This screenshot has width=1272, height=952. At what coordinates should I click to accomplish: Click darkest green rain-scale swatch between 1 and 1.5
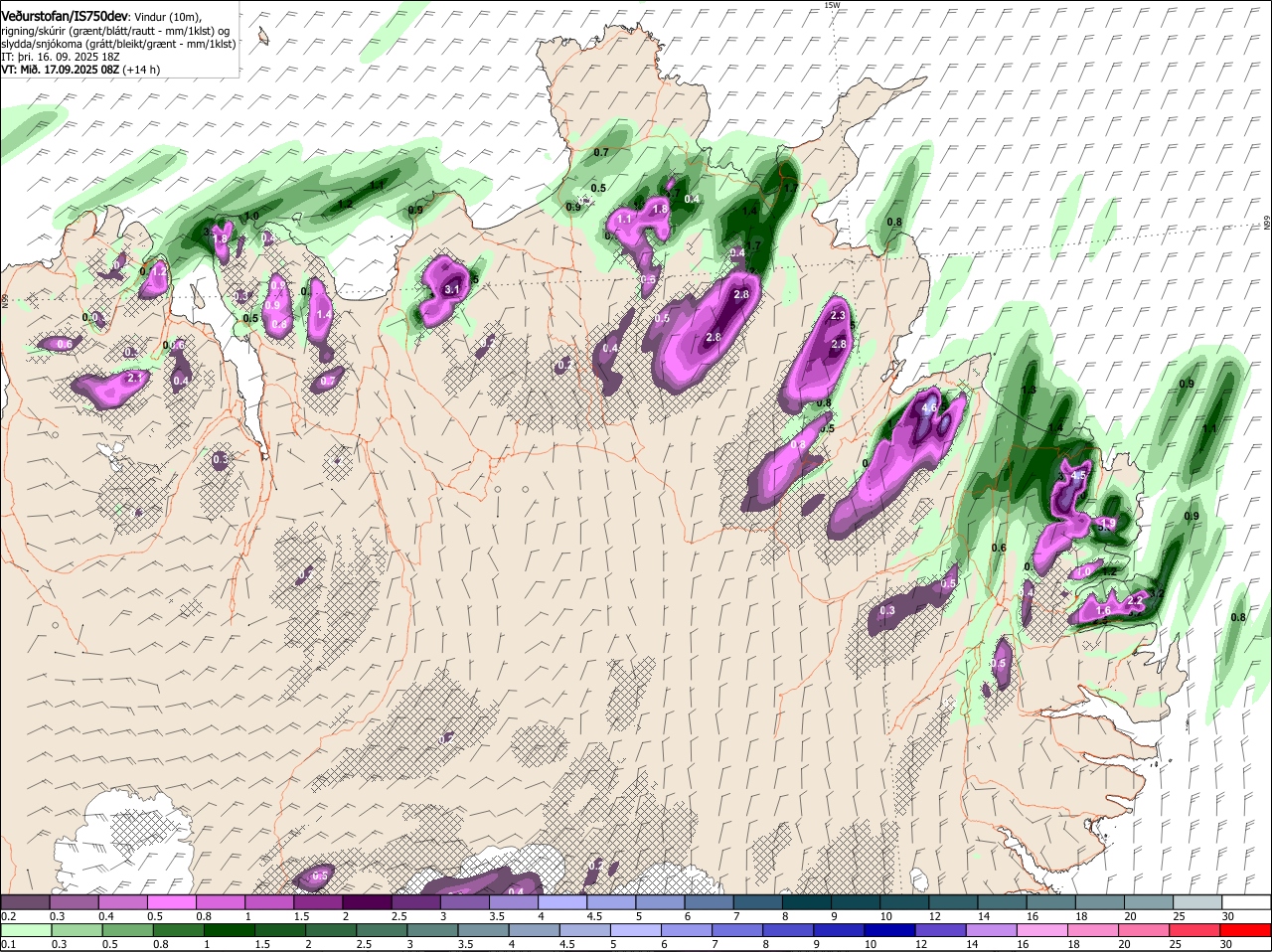tap(230, 930)
